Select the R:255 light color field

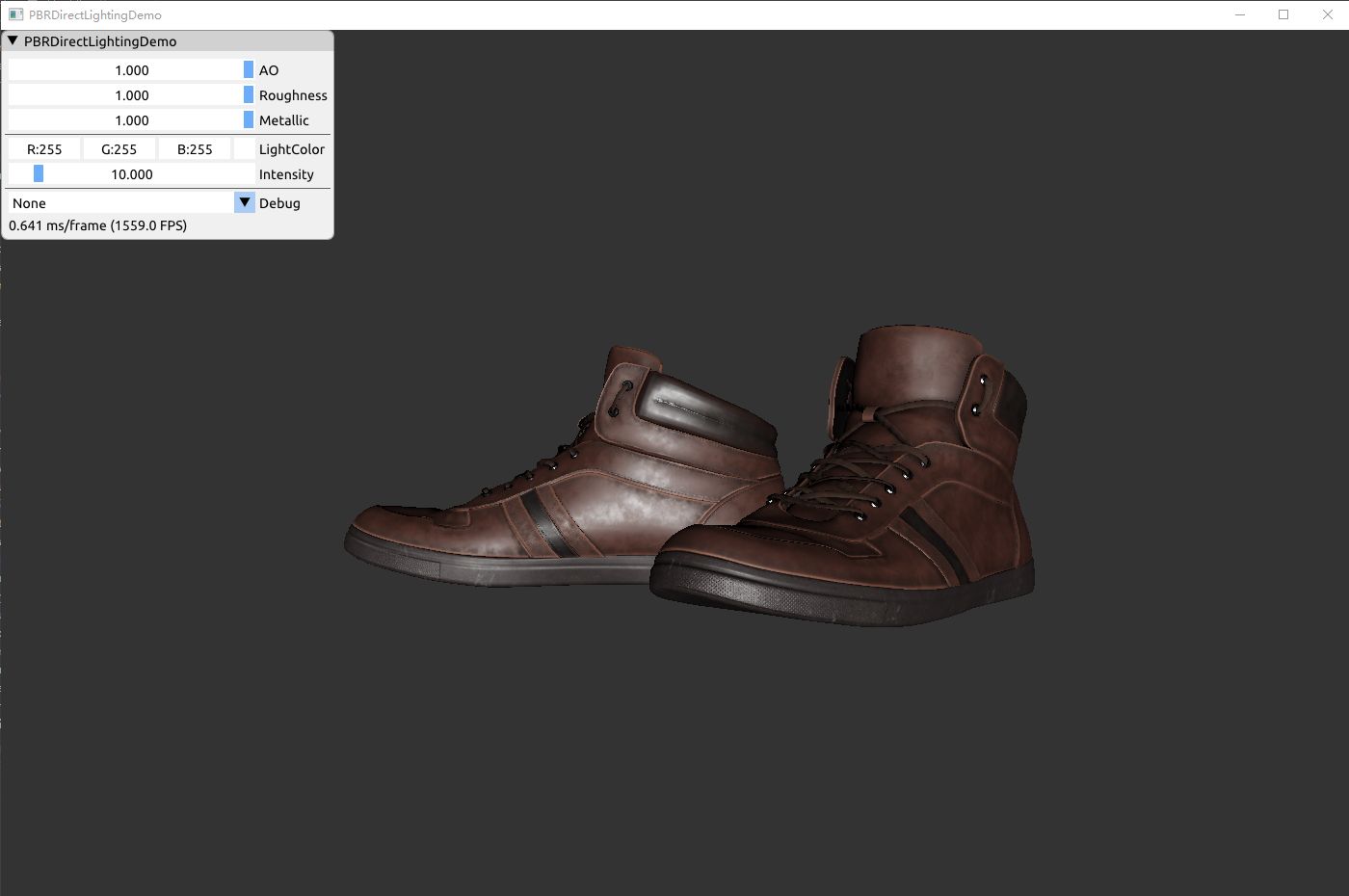(44, 149)
